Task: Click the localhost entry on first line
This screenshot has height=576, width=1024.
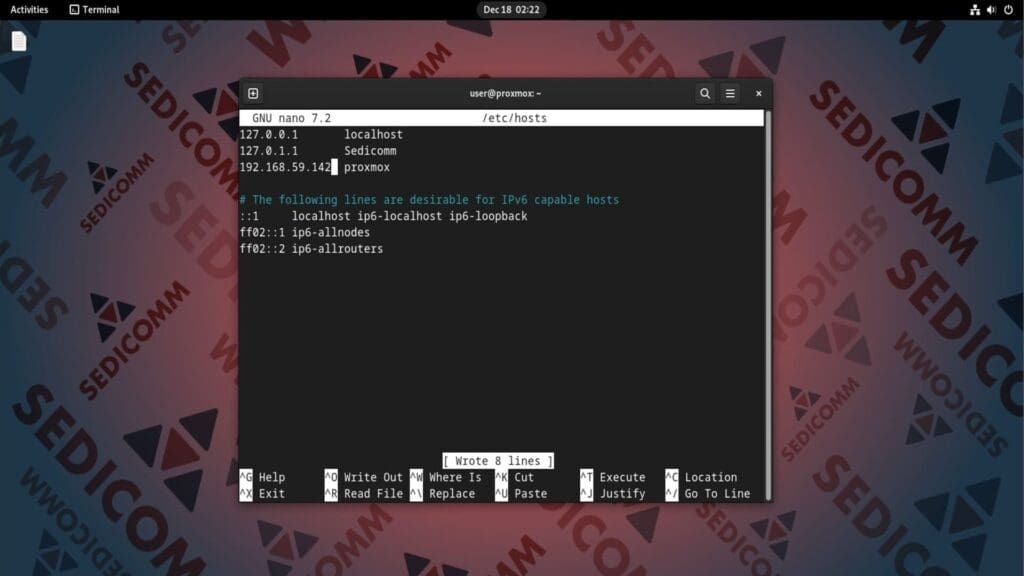Action: point(373,134)
